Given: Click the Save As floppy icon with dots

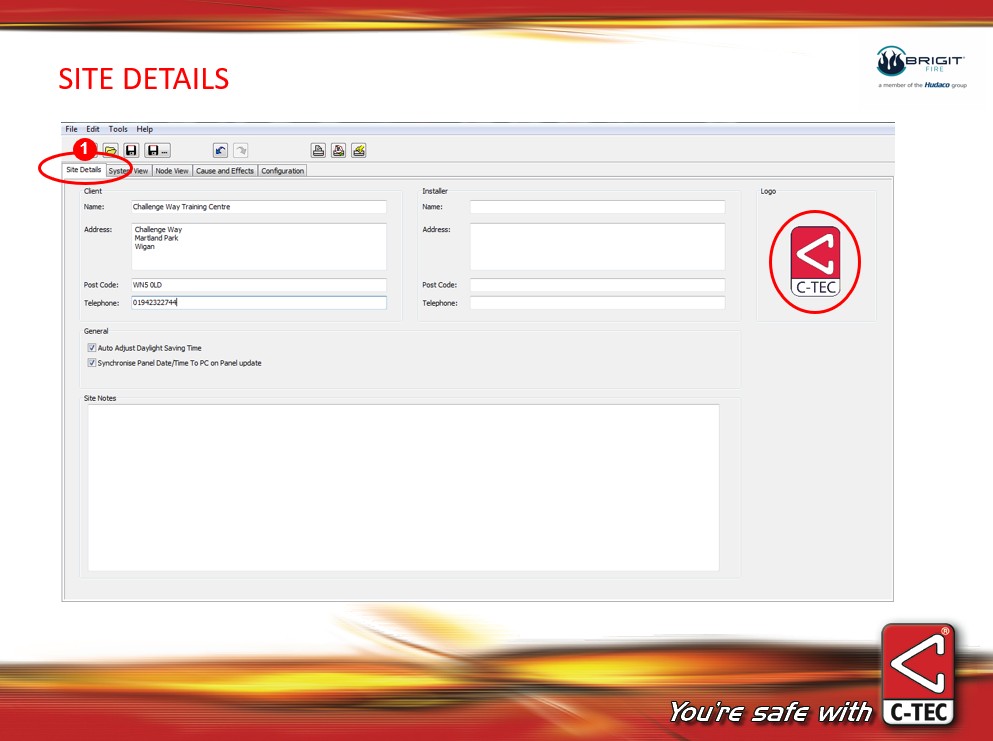Looking at the screenshot, I should pos(157,151).
